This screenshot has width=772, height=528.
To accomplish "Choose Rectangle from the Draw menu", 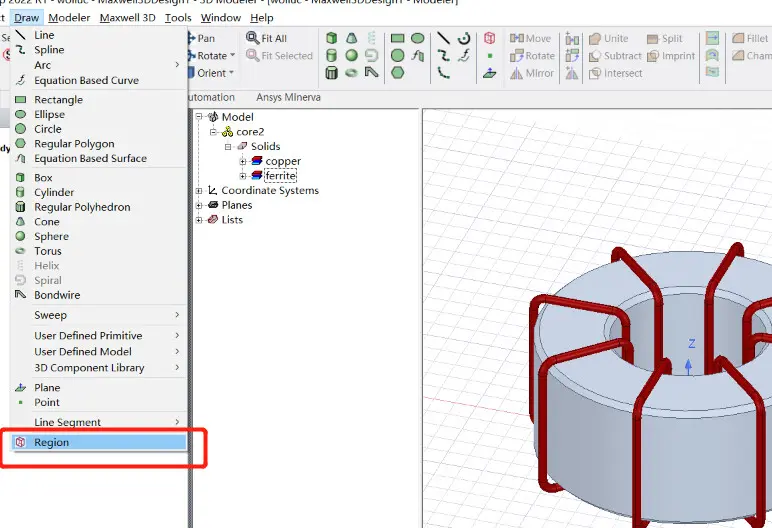I will [x=99, y=99].
